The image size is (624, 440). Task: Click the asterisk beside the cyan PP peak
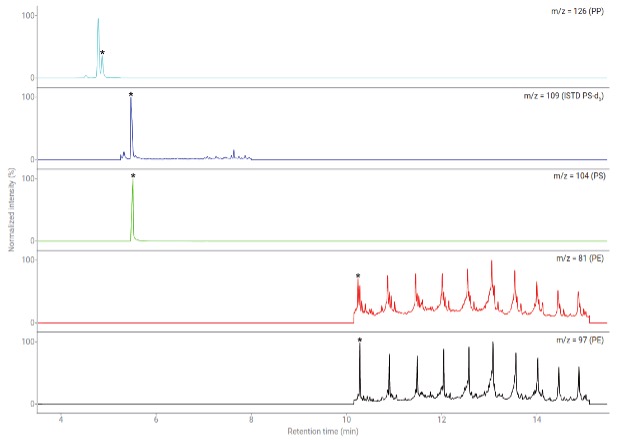[x=102, y=53]
